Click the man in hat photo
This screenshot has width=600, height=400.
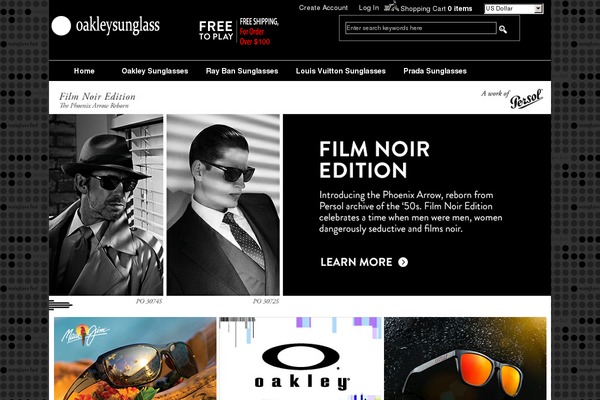click(x=106, y=205)
